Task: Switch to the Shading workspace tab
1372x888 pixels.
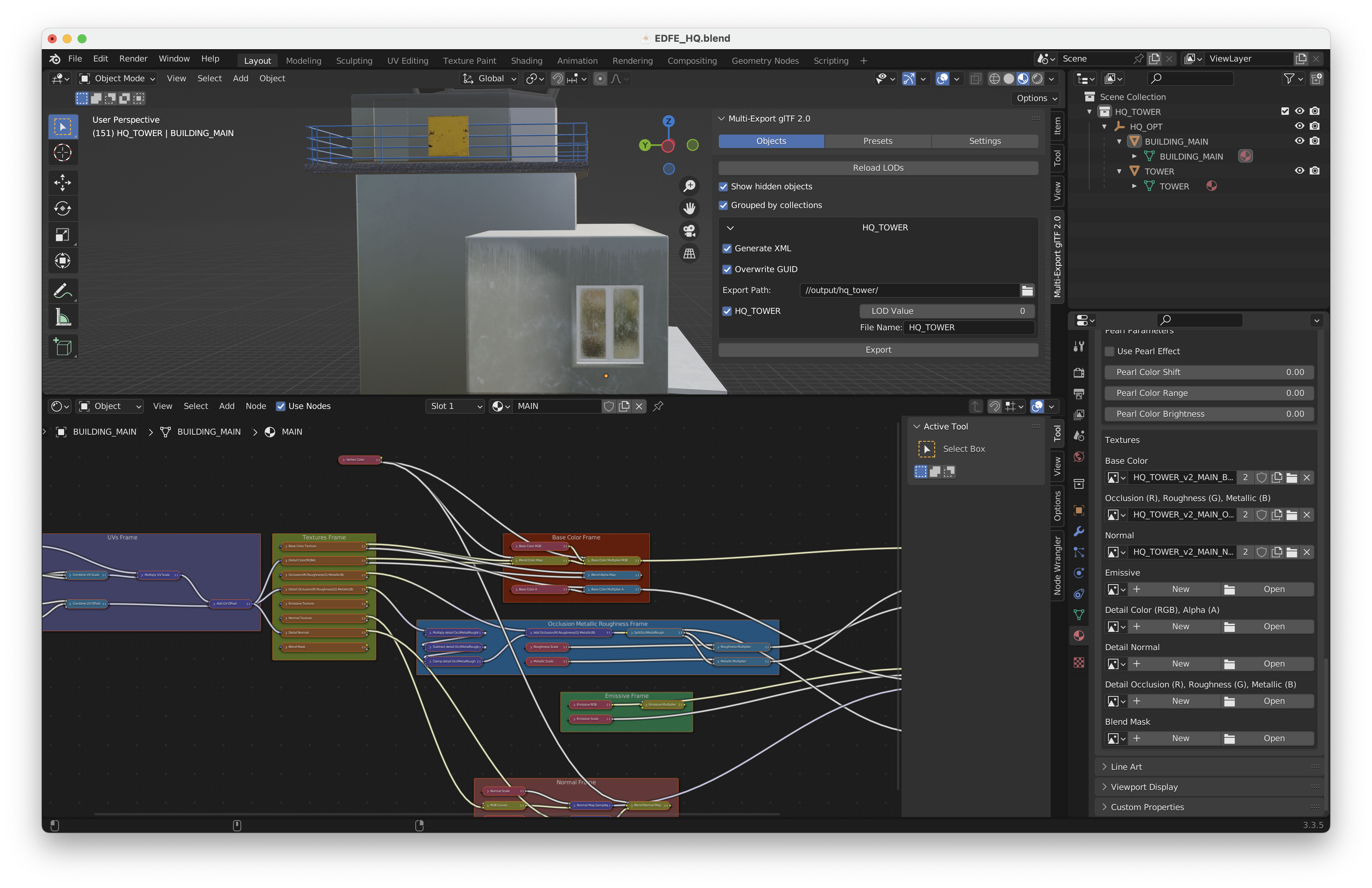Action: point(526,60)
